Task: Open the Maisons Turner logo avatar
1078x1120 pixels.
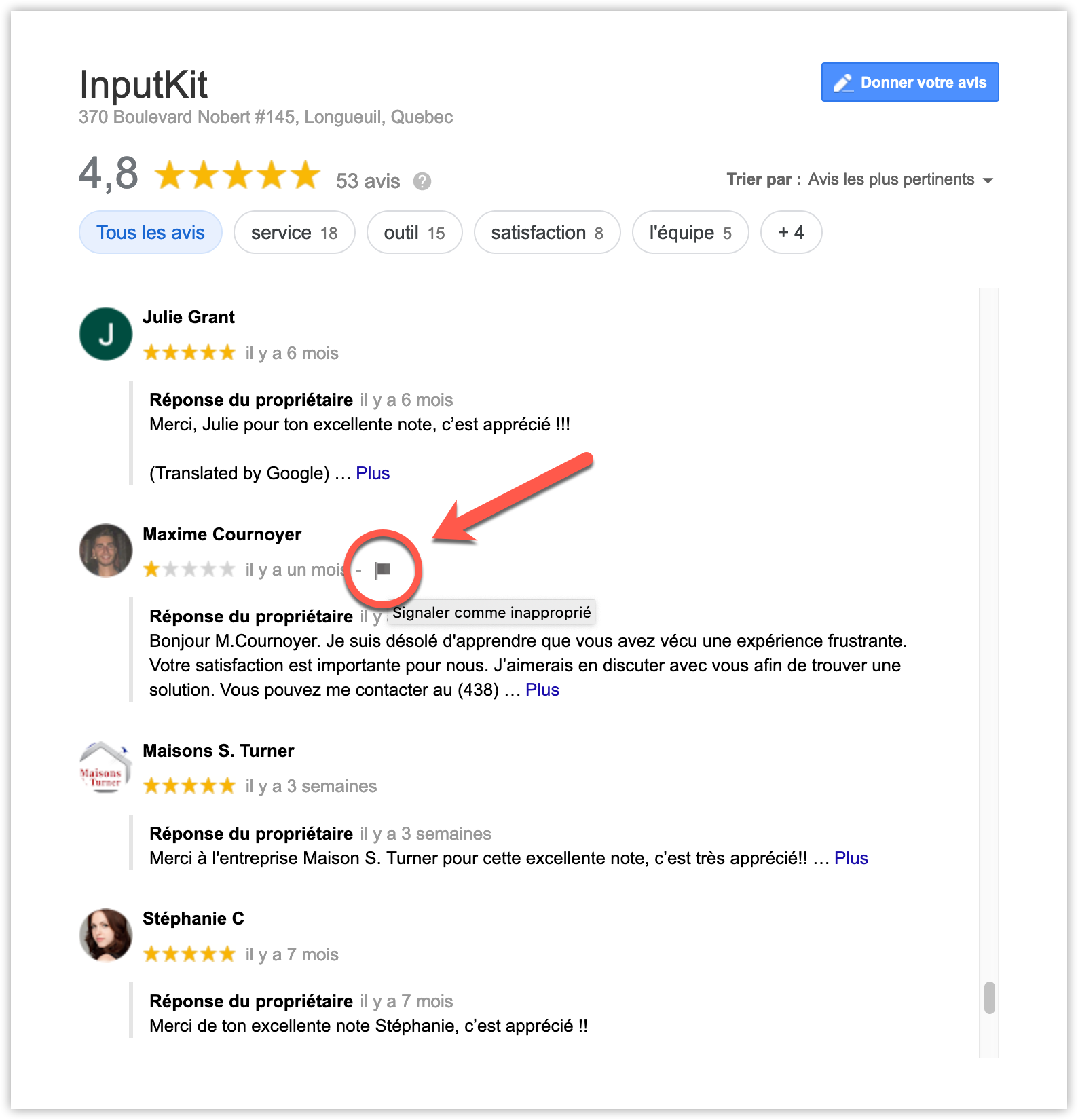Action: tap(106, 767)
